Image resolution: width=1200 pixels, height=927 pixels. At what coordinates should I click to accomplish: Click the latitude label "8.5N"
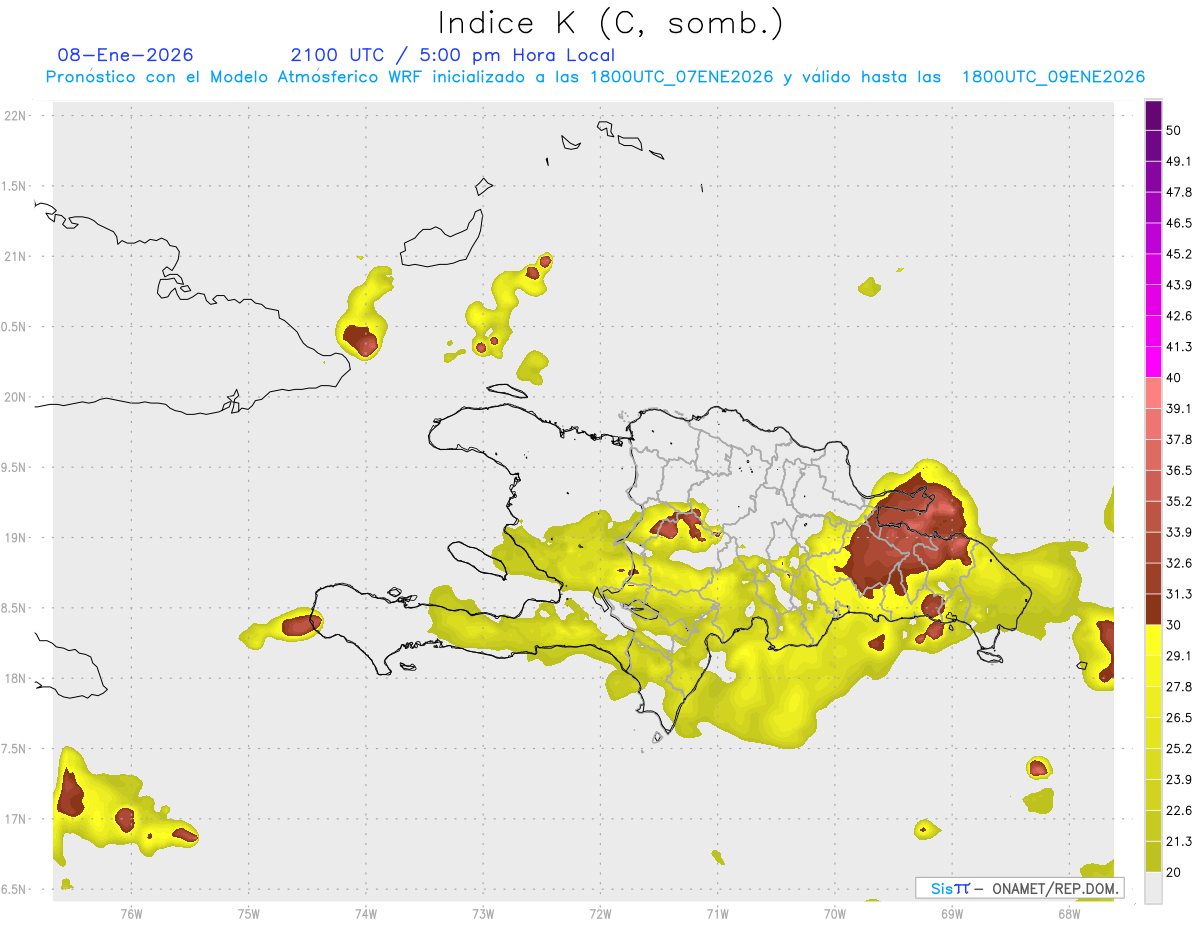15,608
